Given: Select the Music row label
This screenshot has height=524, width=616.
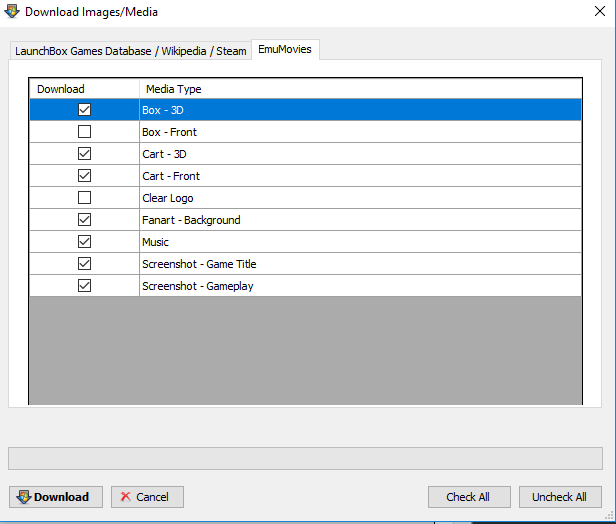Looking at the screenshot, I should 156,242.
